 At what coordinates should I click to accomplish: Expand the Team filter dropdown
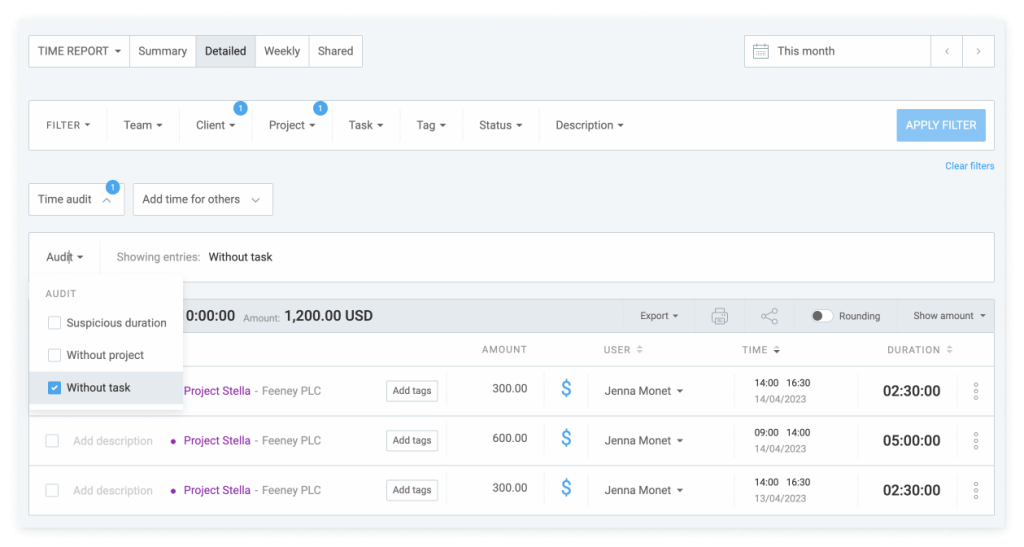(143, 125)
